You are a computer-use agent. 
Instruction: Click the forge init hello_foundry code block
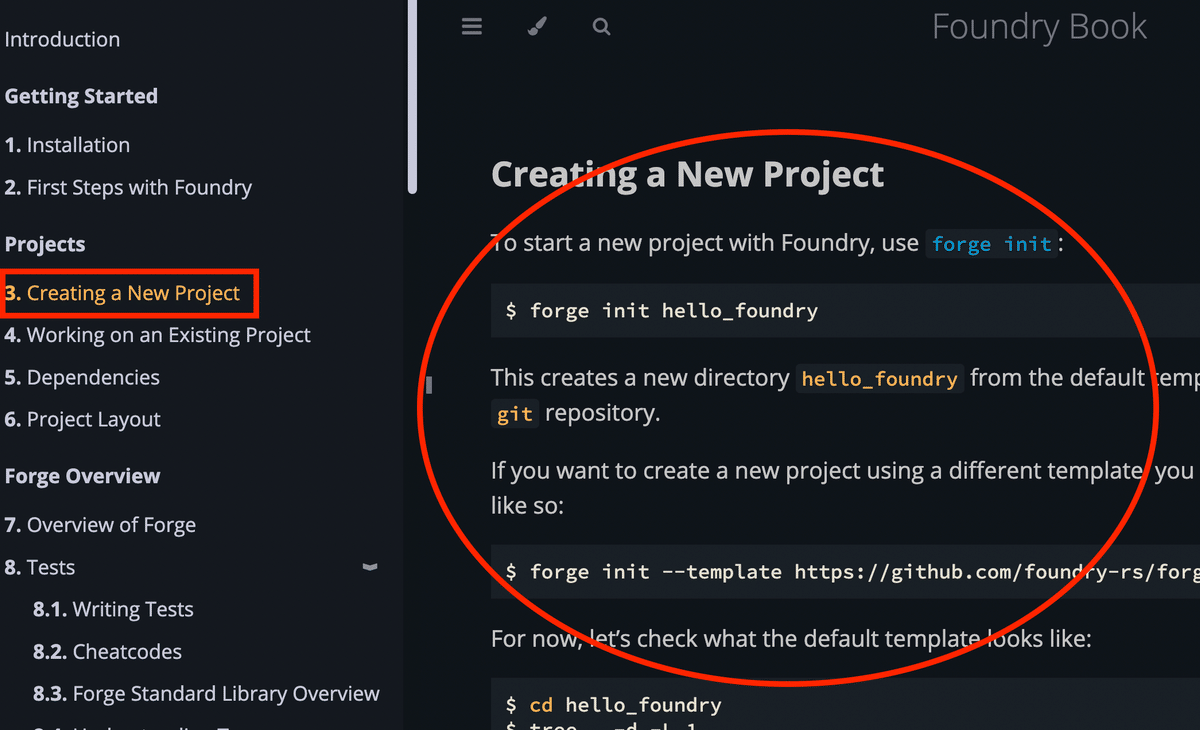tap(845, 310)
